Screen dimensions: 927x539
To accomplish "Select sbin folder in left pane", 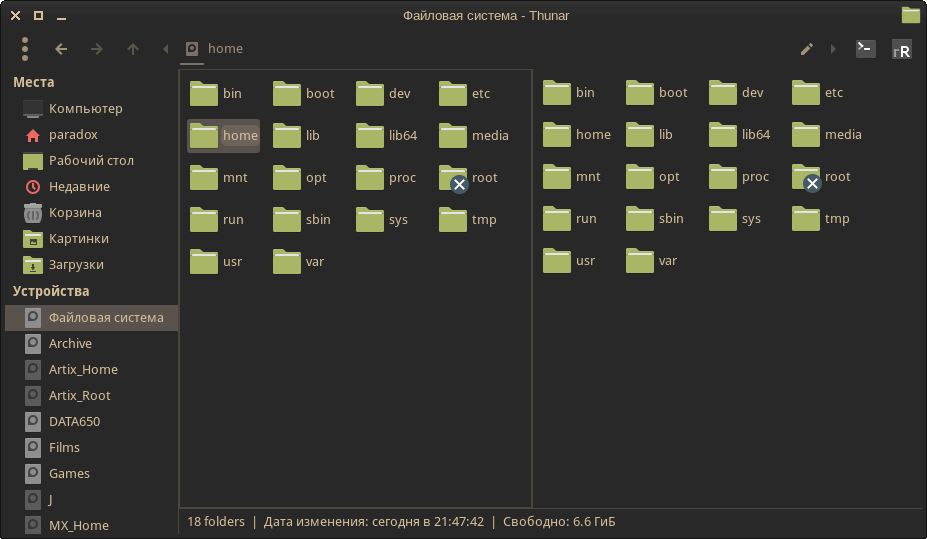I will (x=302, y=219).
